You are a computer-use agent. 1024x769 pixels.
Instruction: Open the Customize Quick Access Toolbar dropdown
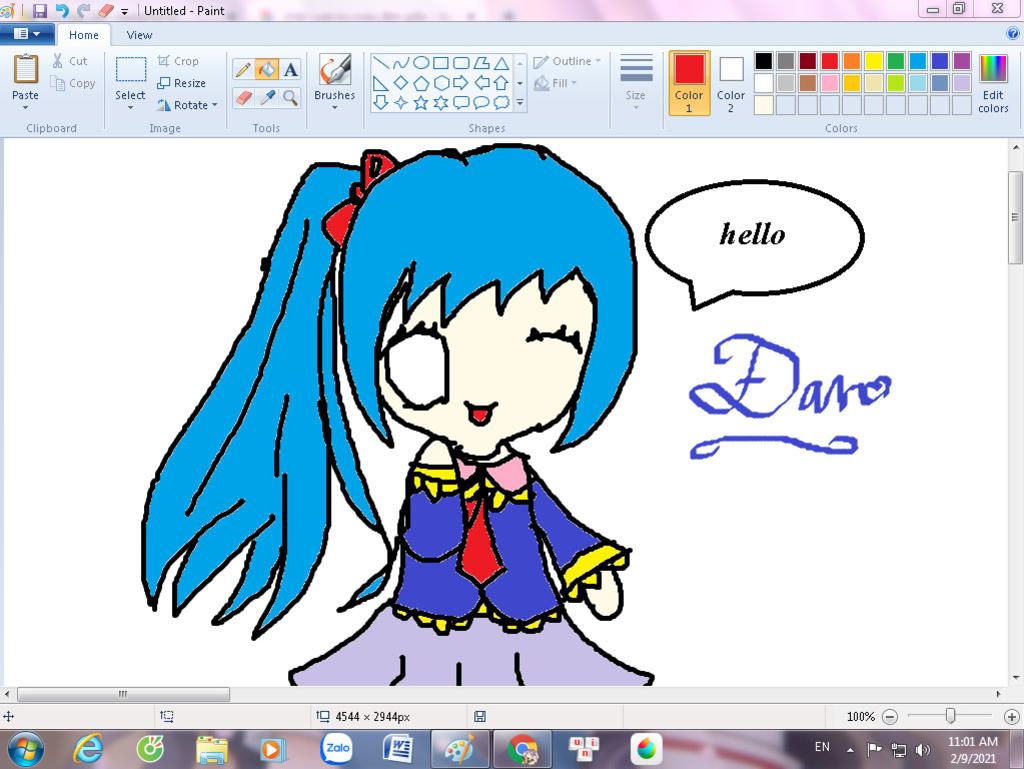click(x=124, y=11)
